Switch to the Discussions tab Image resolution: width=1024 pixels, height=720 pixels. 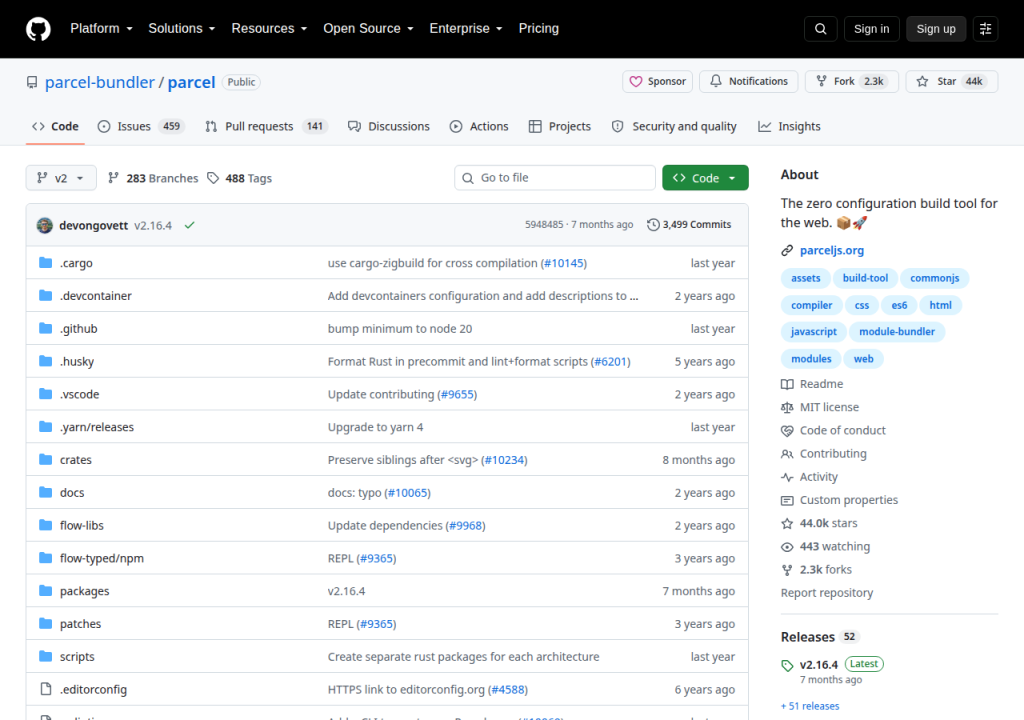click(389, 126)
